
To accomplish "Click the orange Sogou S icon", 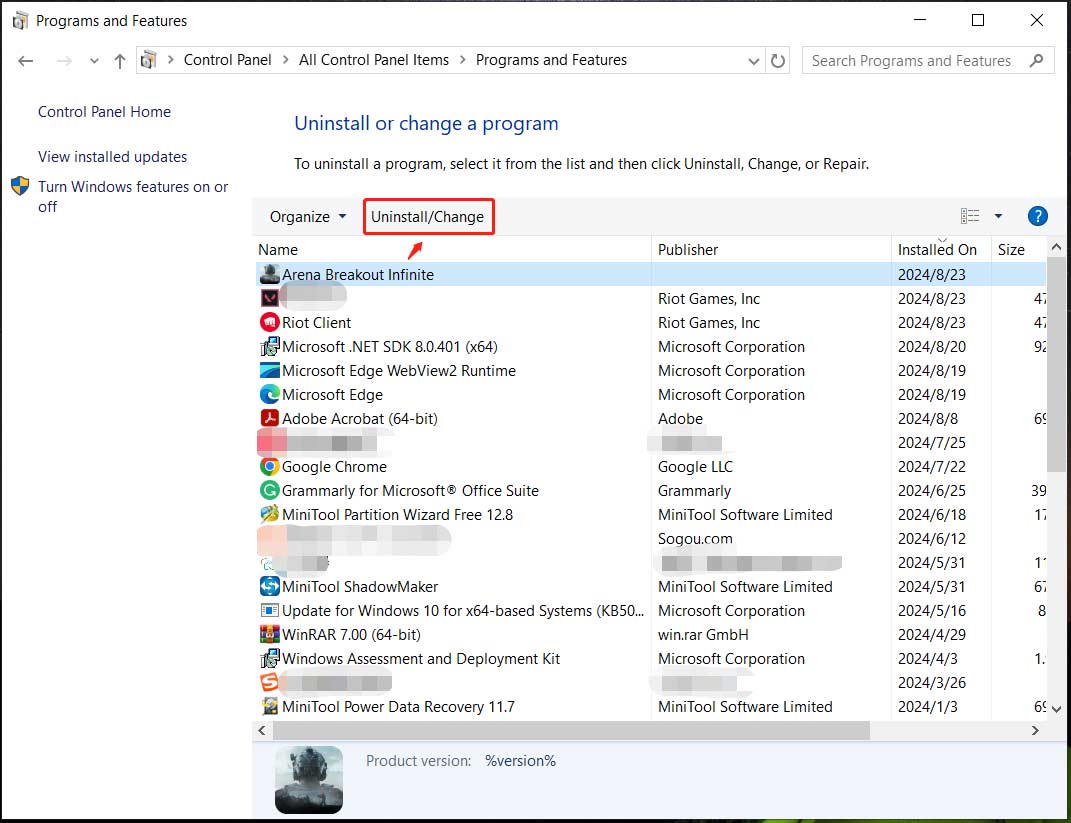I will [270, 682].
